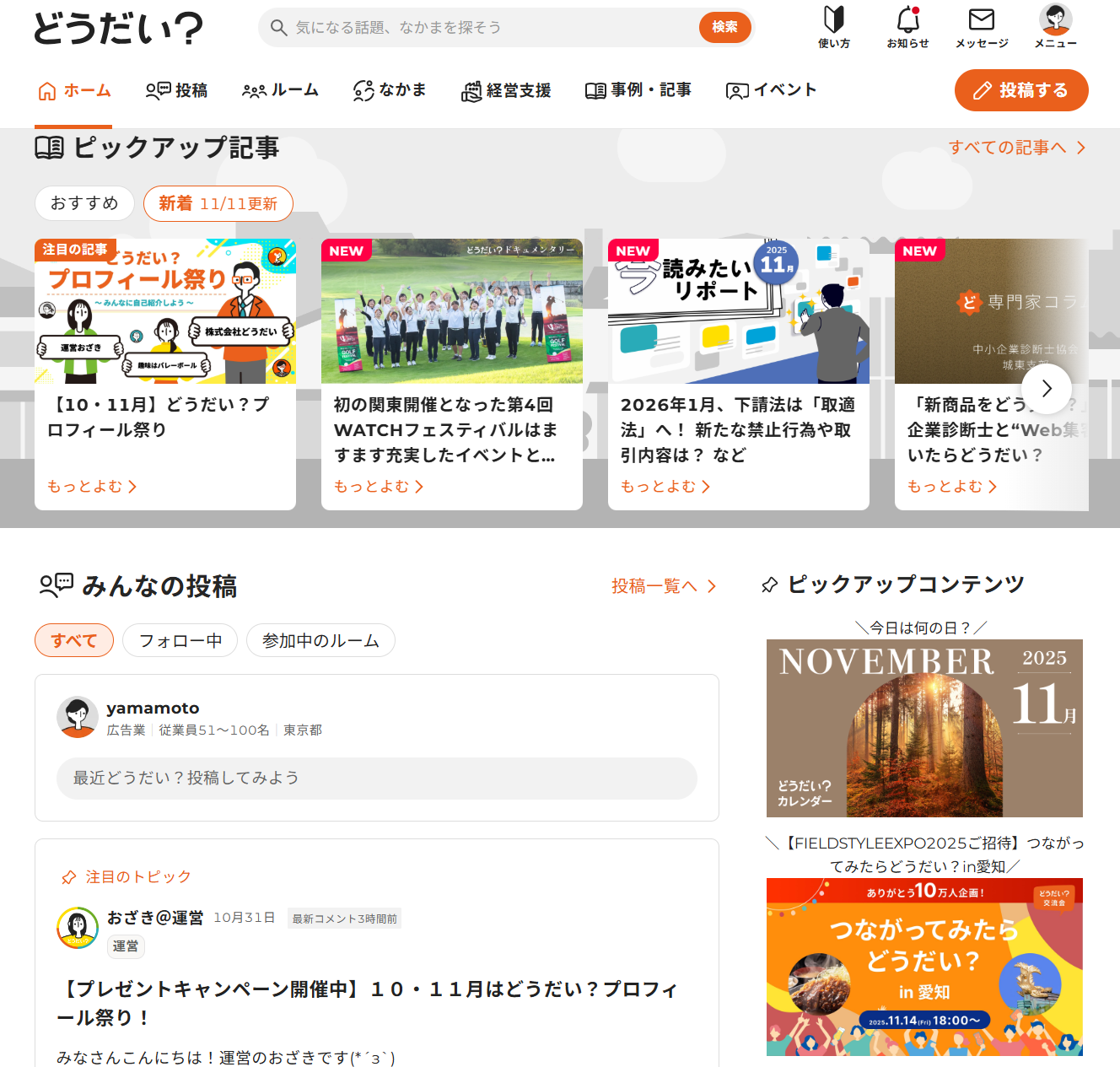Click the magnifier icon in search bar
The height and width of the screenshot is (1067, 1120).
click(x=278, y=28)
